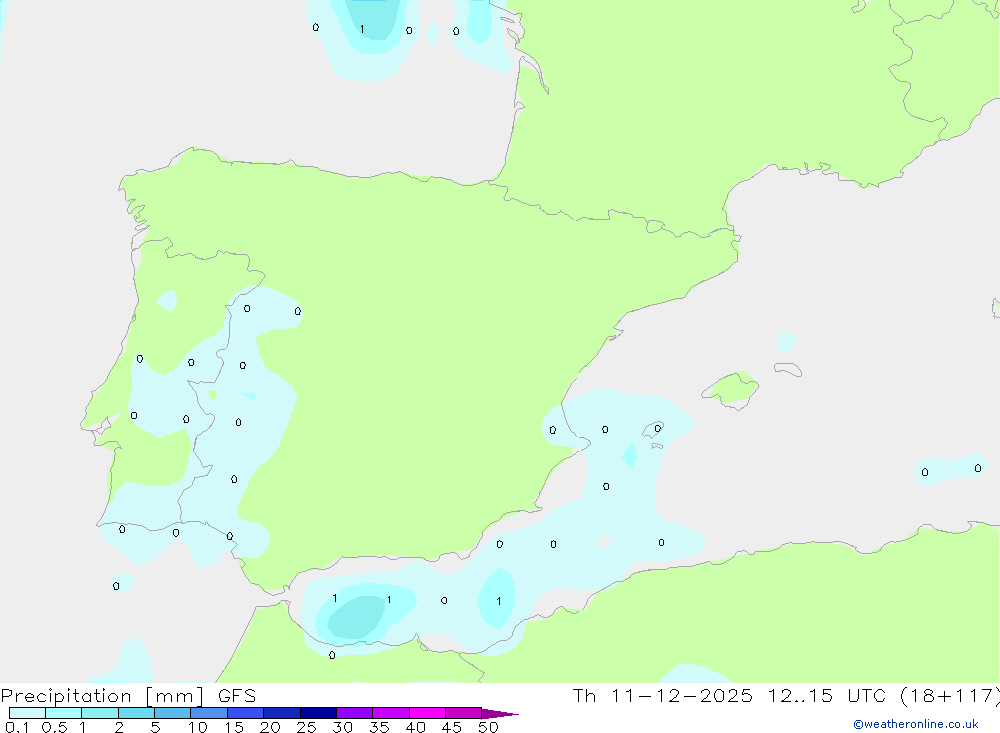
Task: Click the 5–10 mm legend swatch
Action: tap(173, 713)
